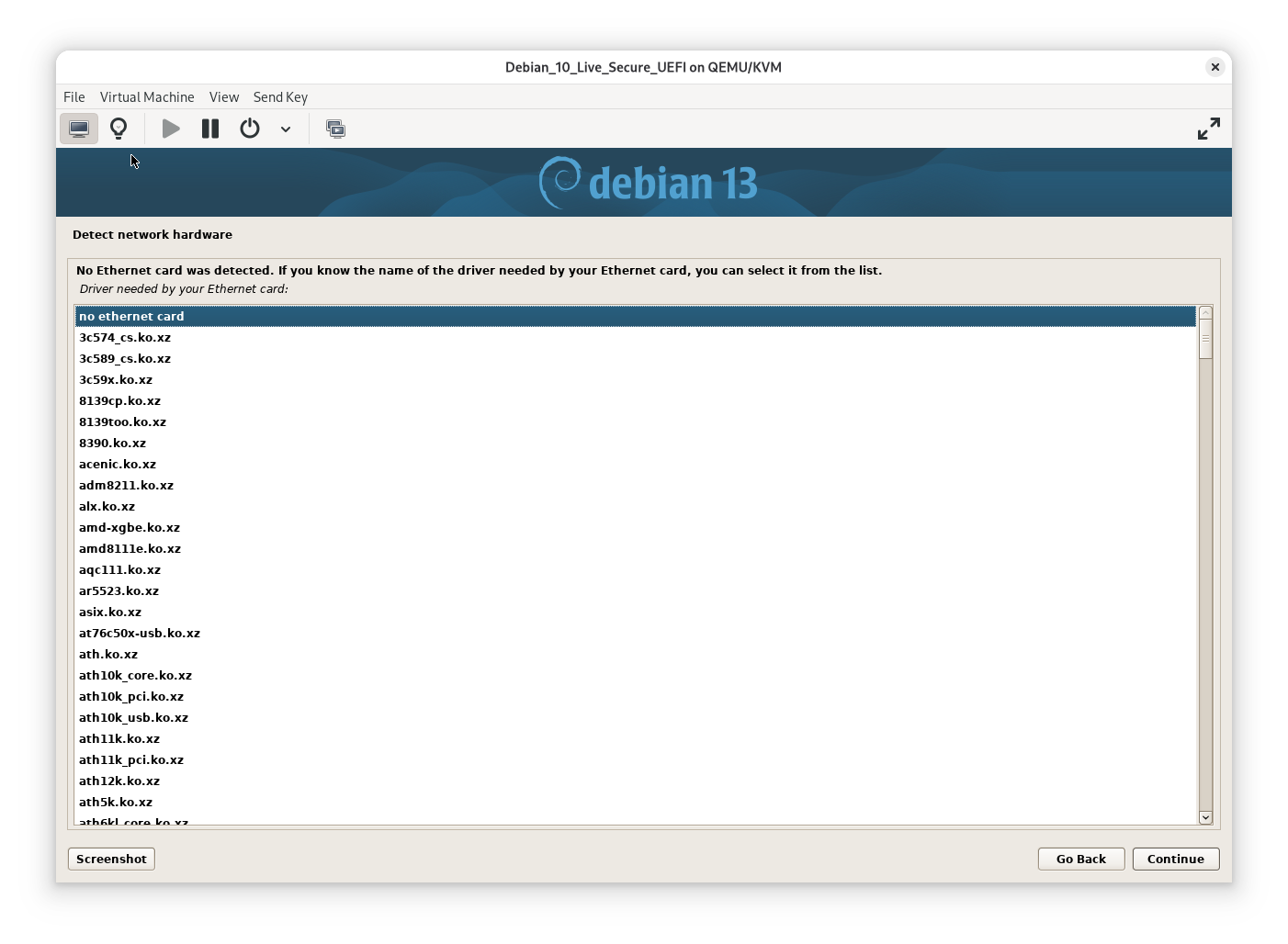Image resolution: width=1288 pixels, height=944 pixels.
Task: Select 3c59x.ko.xz driver
Action: [x=635, y=379]
